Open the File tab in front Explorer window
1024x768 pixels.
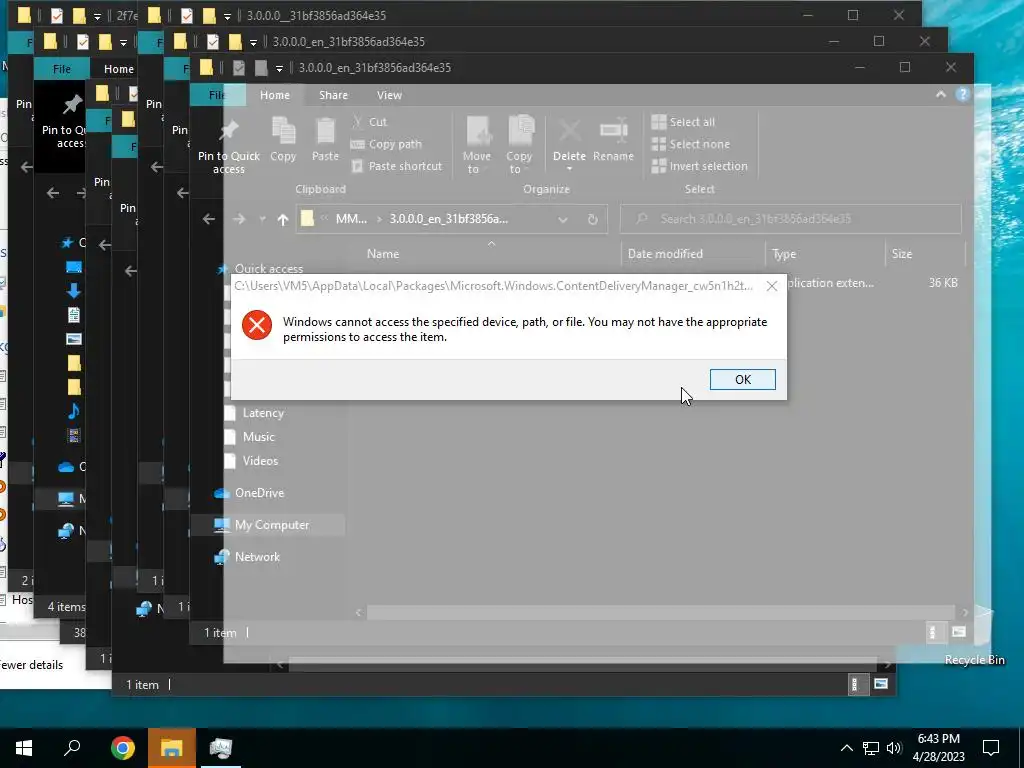tap(217, 95)
